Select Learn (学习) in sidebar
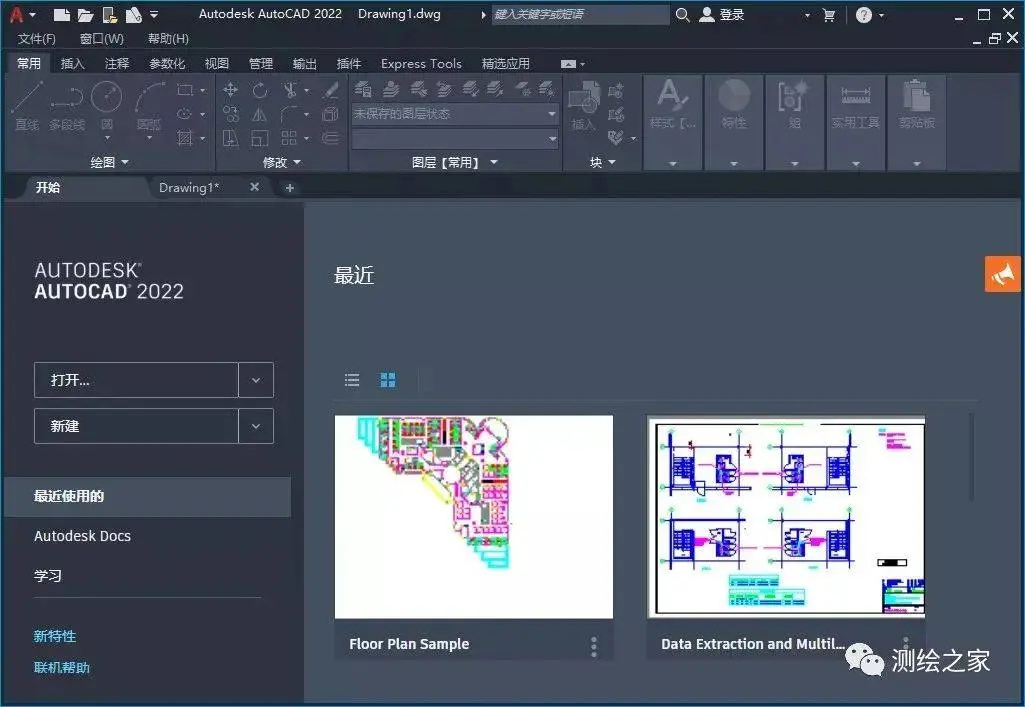 coord(48,576)
